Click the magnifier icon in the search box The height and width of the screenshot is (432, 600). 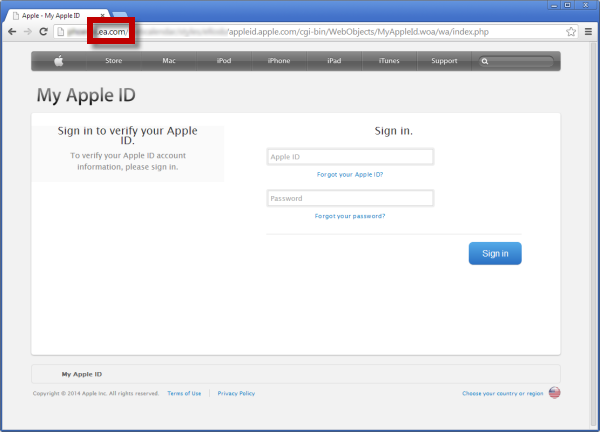[x=485, y=61]
